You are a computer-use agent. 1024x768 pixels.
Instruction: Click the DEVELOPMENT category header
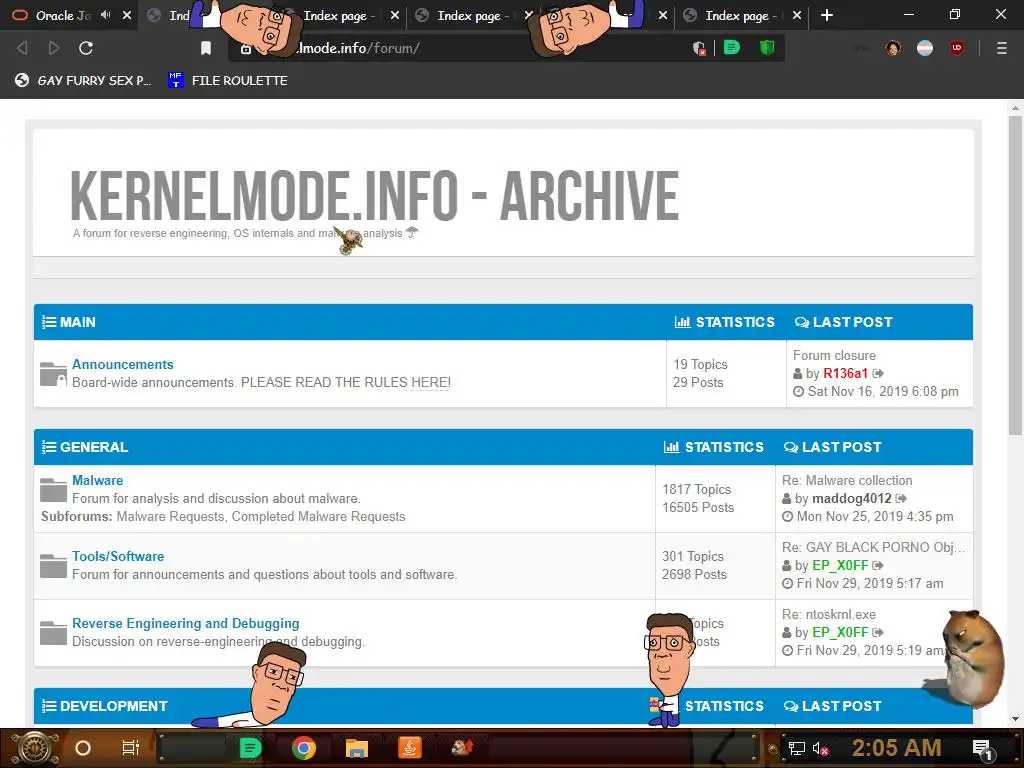[114, 706]
